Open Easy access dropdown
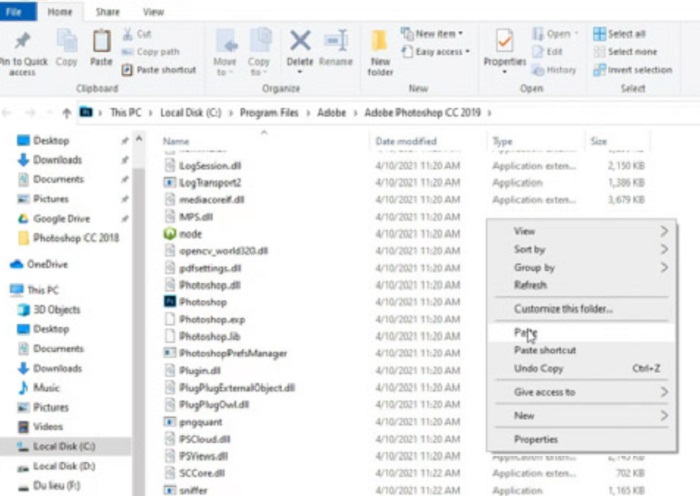 click(435, 52)
